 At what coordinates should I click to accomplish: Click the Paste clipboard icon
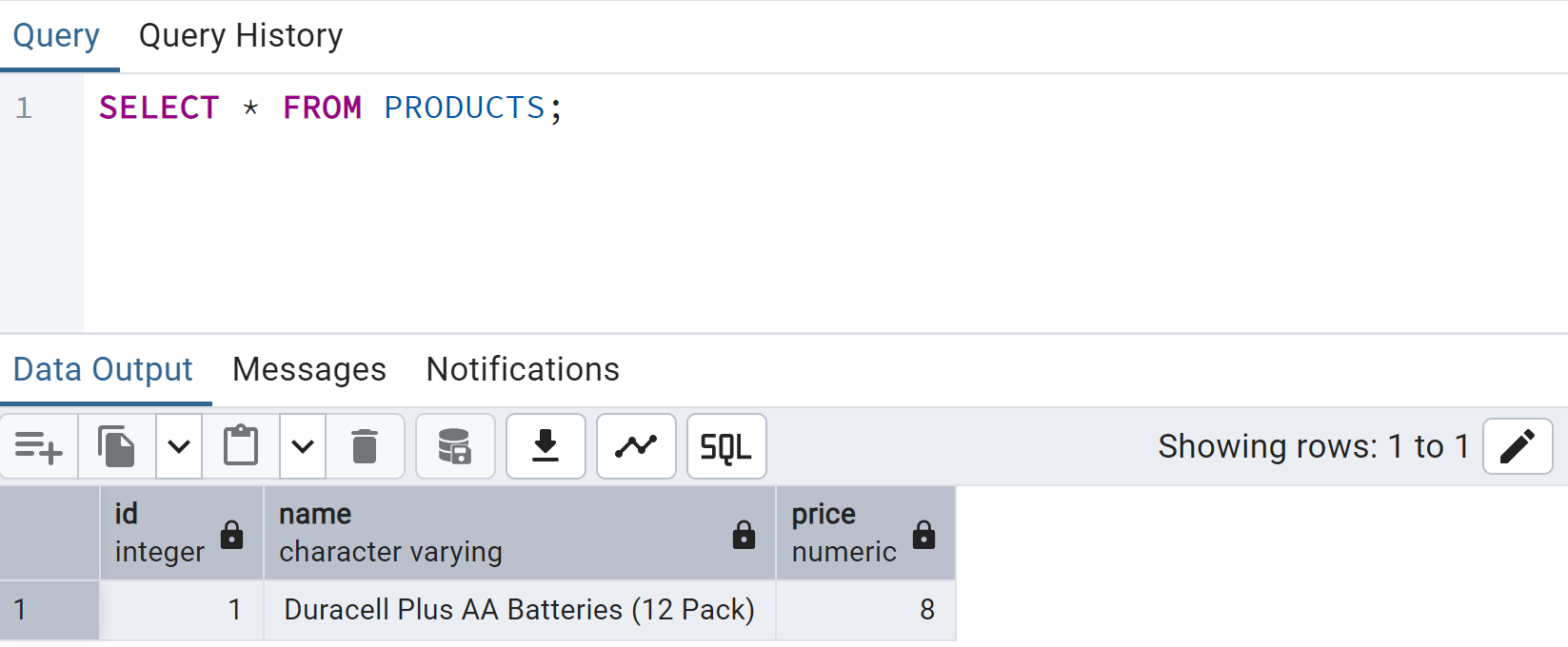(x=241, y=446)
